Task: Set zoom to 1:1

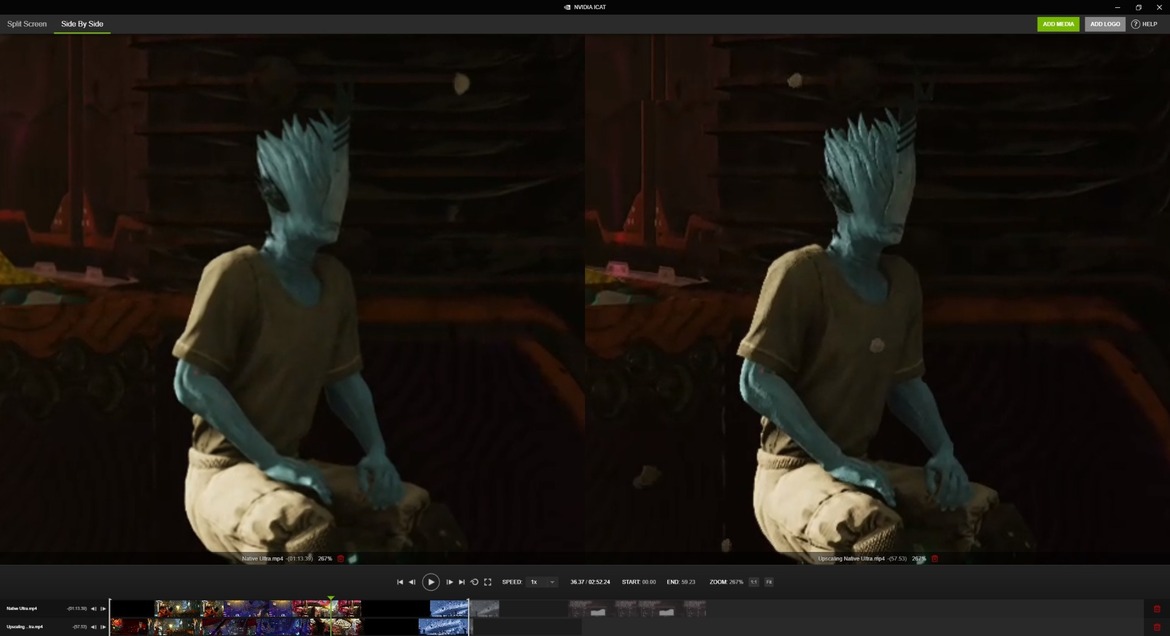Action: [x=754, y=582]
